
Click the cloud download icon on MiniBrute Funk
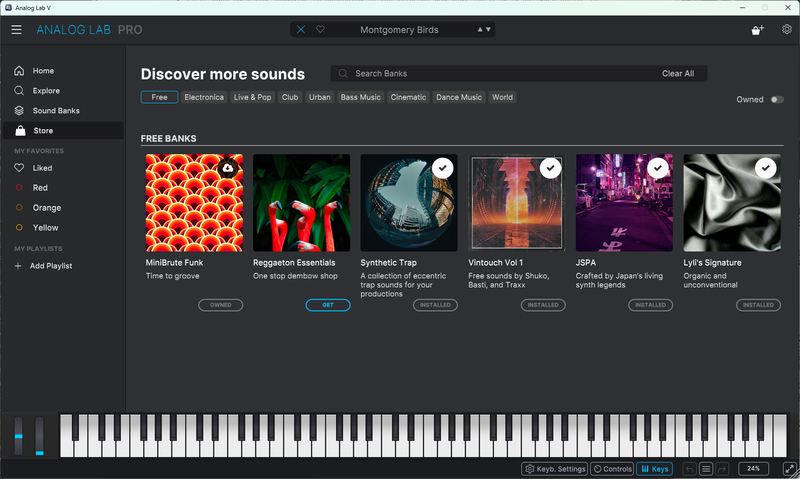228,168
